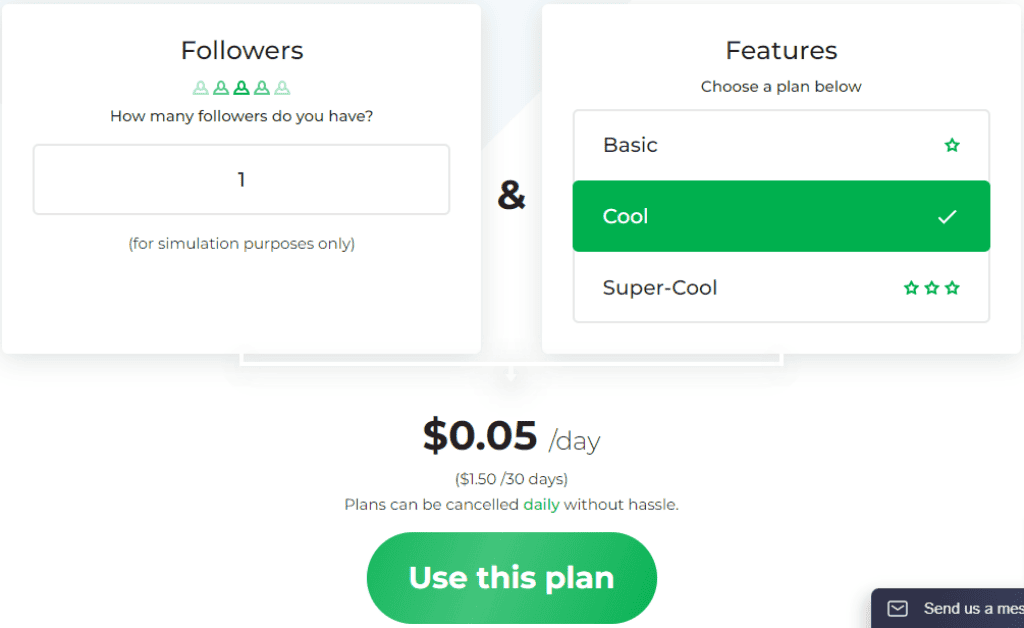The width and height of the screenshot is (1024, 628).
Task: Select the Cool plan option
Action: 781,216
